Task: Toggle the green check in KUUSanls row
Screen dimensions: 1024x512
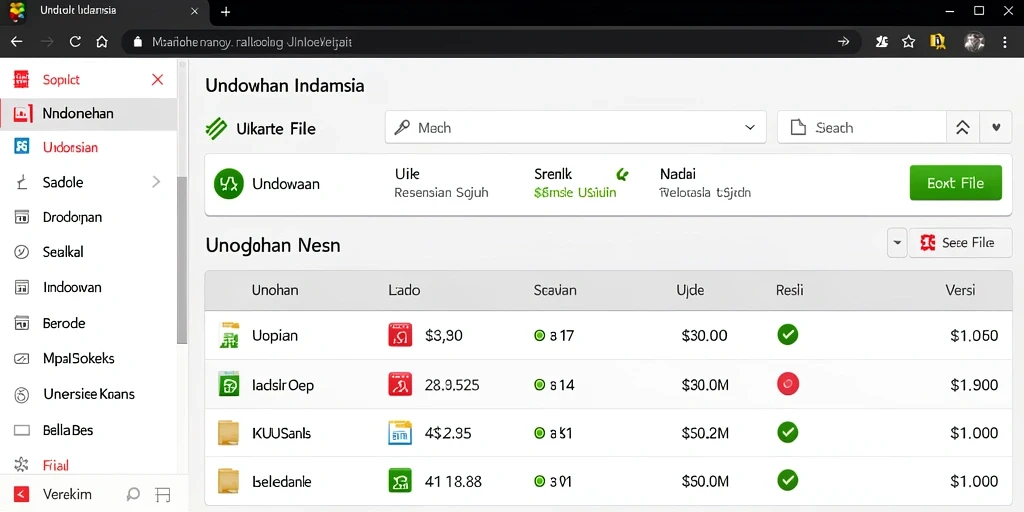Action: 788,432
